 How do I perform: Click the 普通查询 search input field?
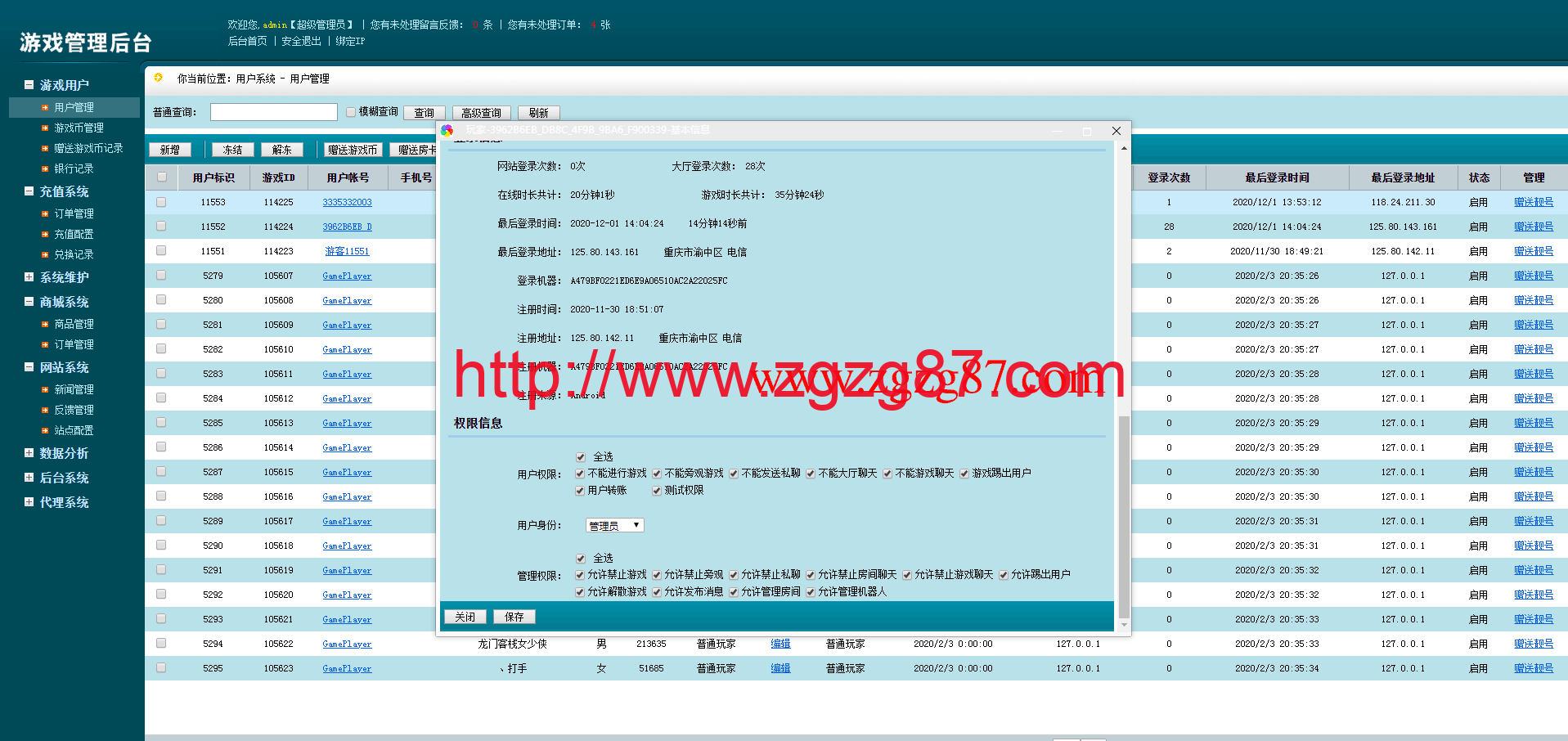coord(273,112)
